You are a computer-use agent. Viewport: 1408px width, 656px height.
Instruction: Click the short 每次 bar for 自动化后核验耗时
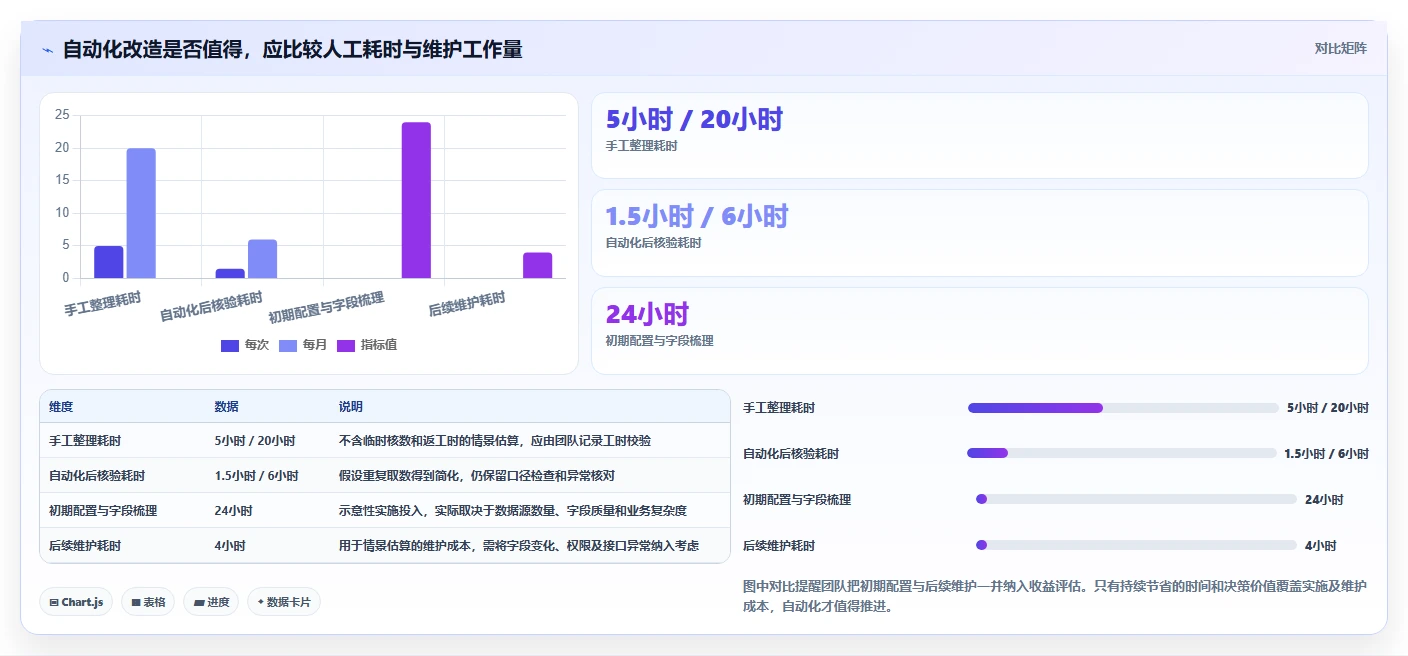pos(230,273)
